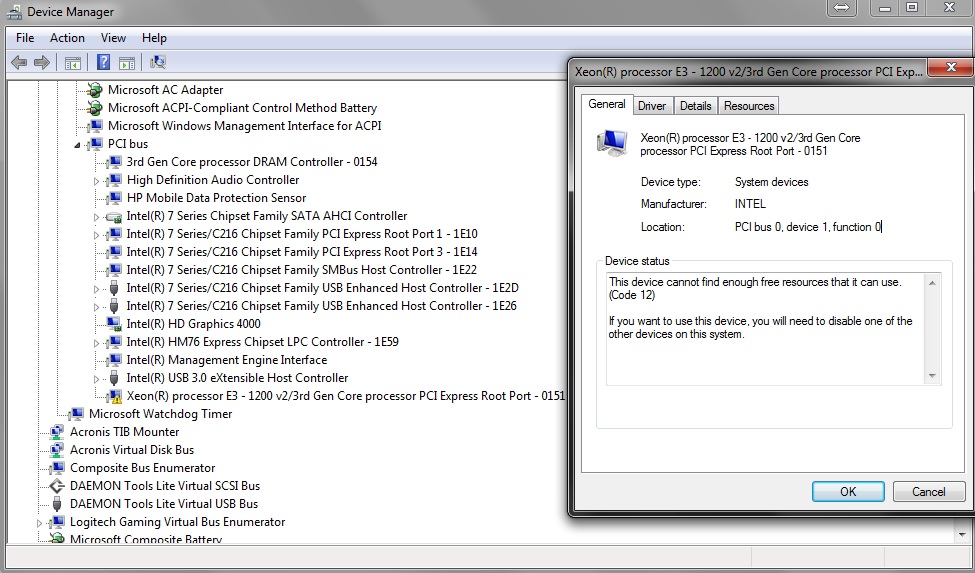975x573 pixels.
Task: Click Scan for hardware changes toolbar icon
Action: (158, 62)
